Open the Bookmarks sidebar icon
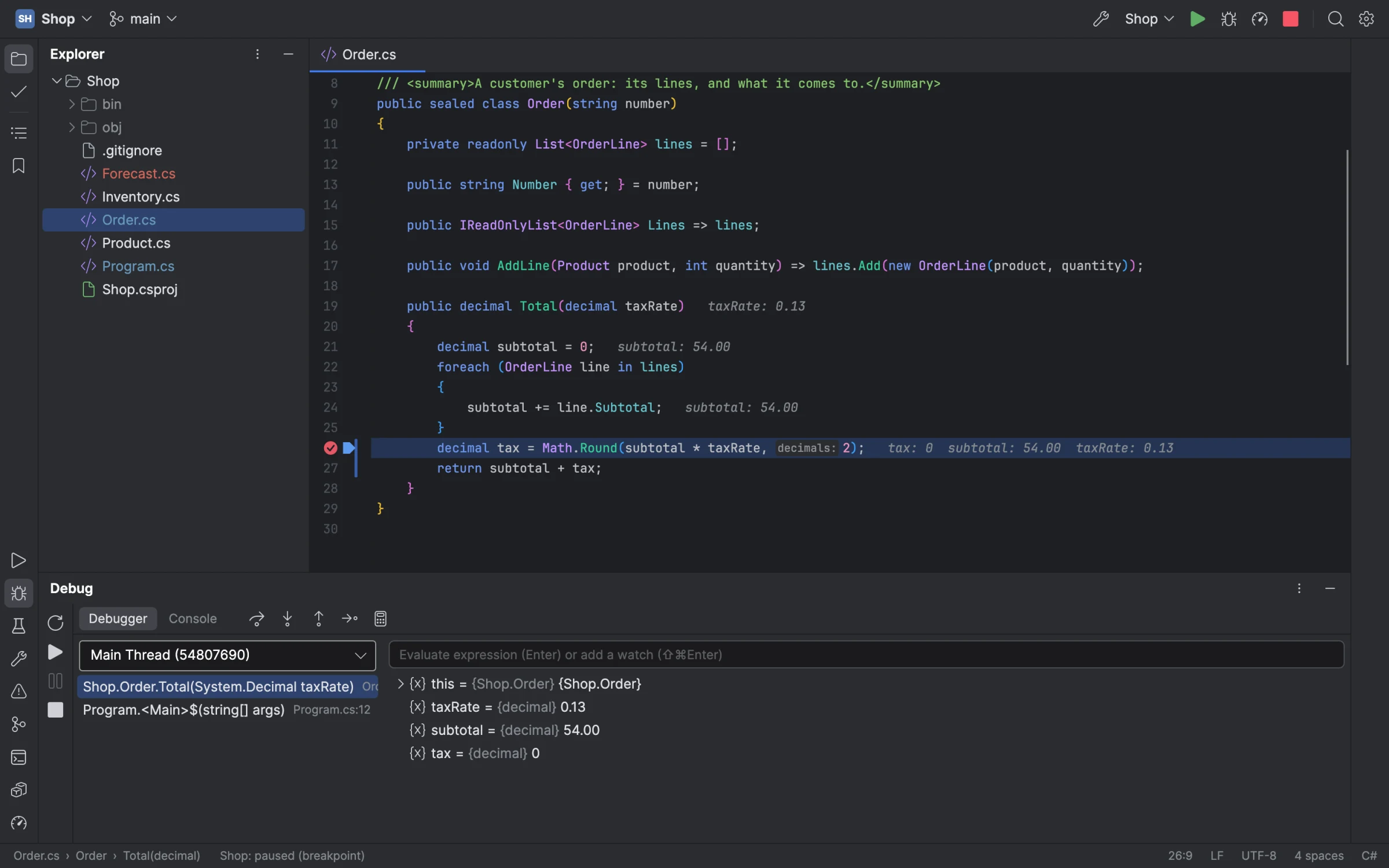This screenshot has width=1389, height=868. coord(19,166)
